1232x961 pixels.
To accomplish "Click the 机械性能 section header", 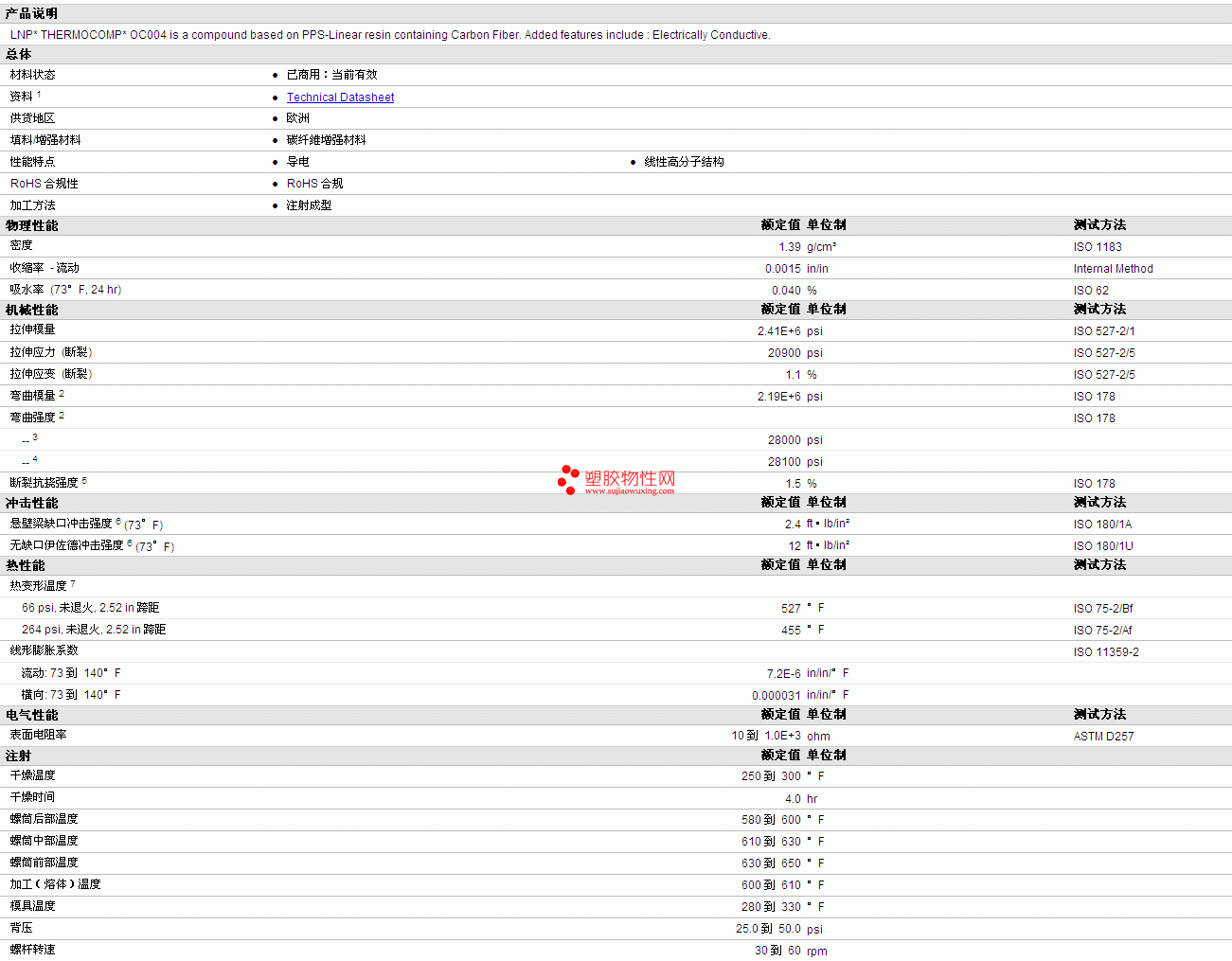I will [31, 310].
